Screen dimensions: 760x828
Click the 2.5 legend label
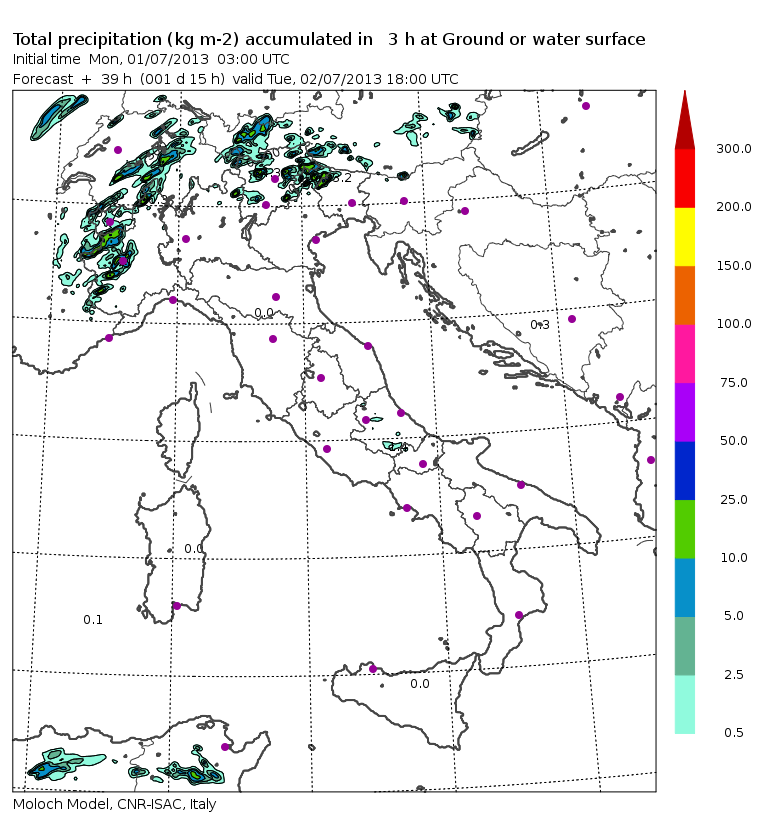point(734,674)
